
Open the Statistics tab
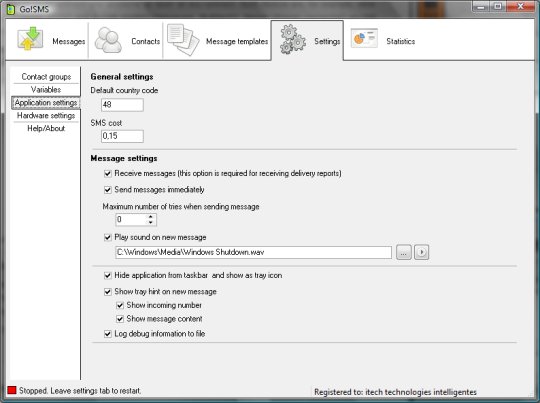point(401,41)
